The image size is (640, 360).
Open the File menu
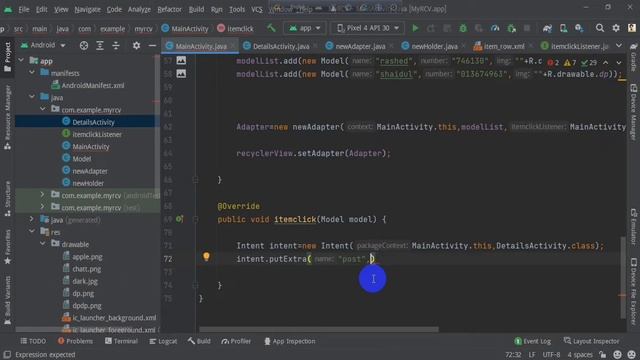[x=24, y=9]
